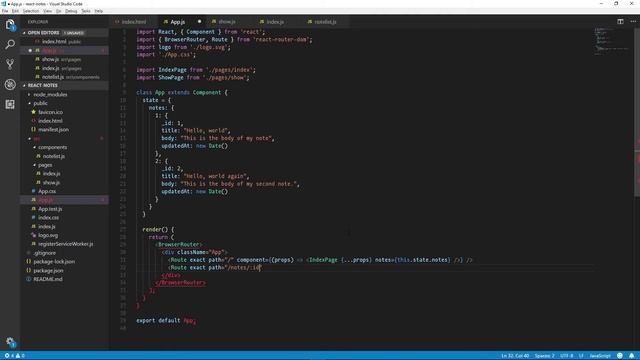Viewport: 640px width, 360px height.
Task: Click the editor minimap code preview
Action: coord(612,41)
